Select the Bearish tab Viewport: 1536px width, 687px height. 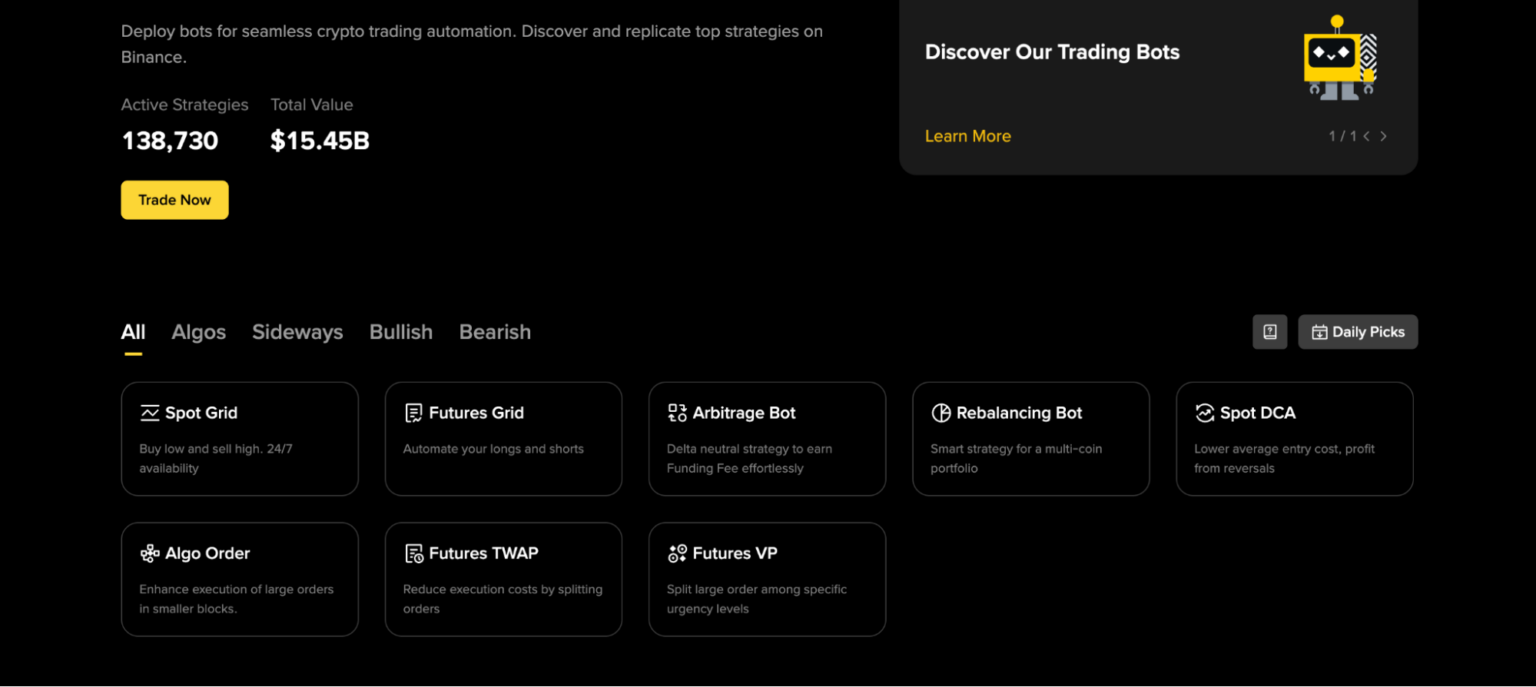495,332
